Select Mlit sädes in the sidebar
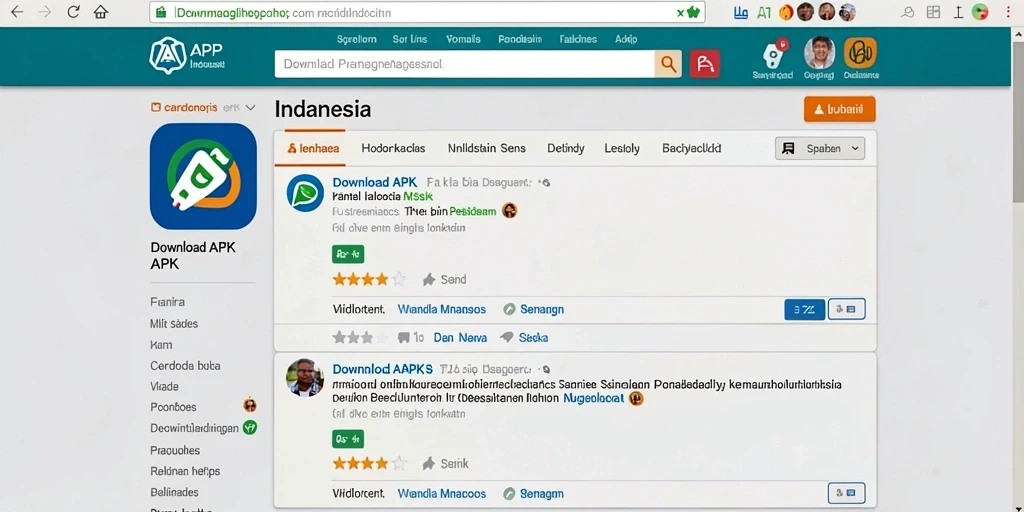Screen dimensions: 1024x512 pos(174,323)
